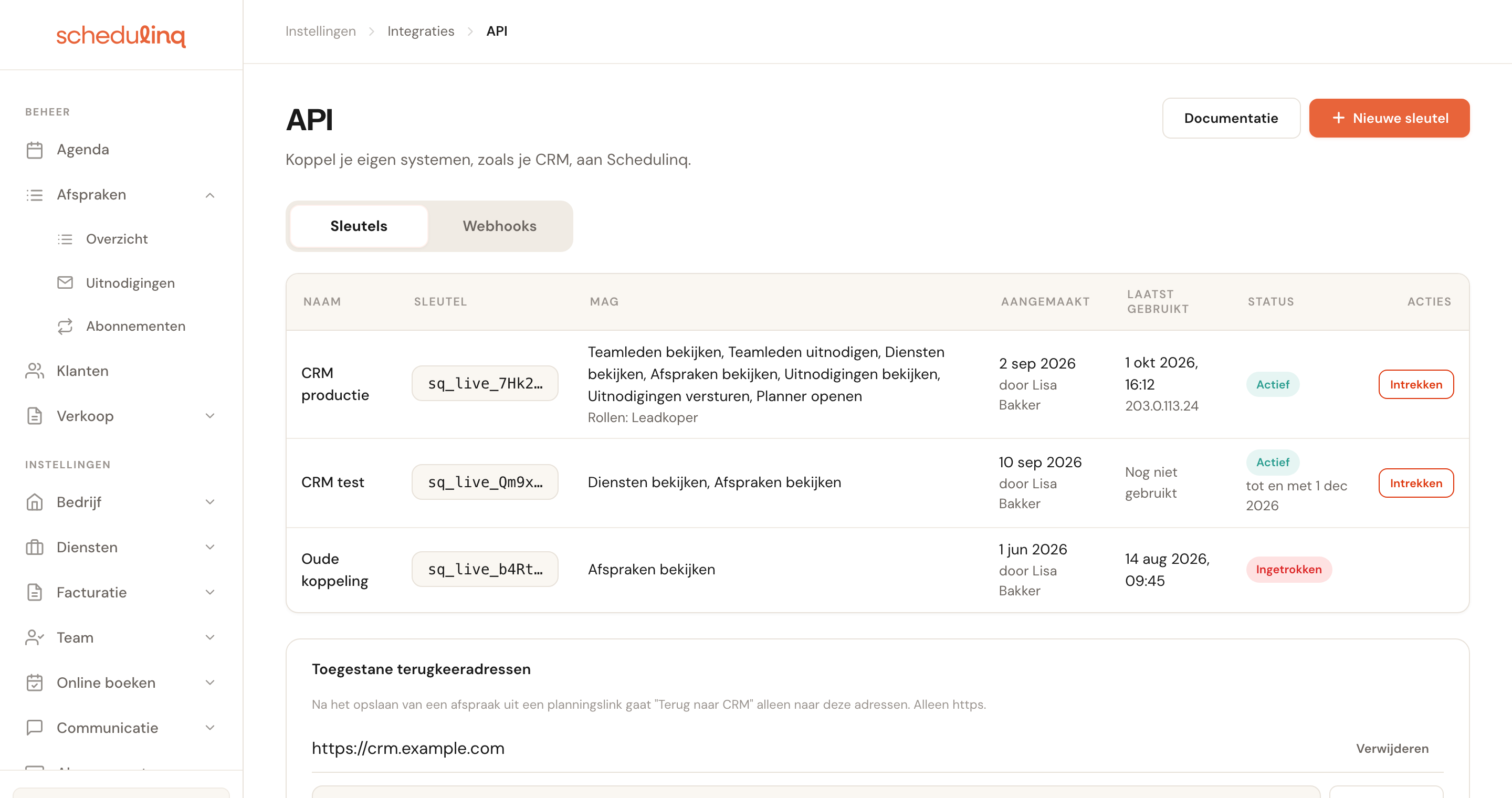Click the Diensten suitcase icon
The image size is (1512, 798).
(x=35, y=548)
